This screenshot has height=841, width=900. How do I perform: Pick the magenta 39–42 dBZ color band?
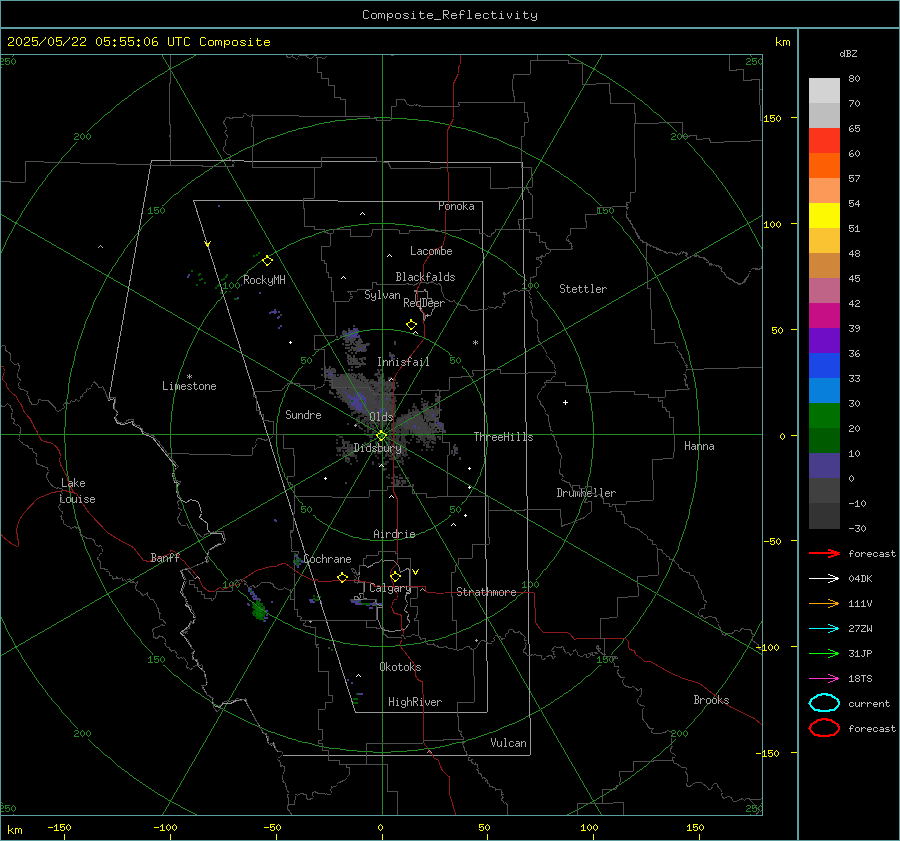824,316
